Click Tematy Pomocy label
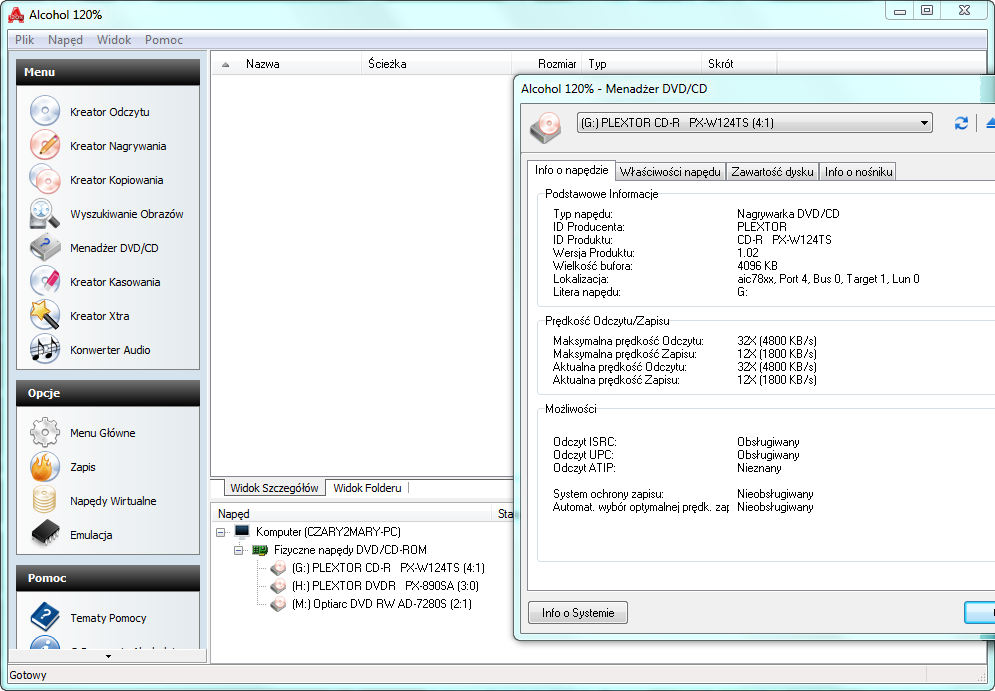 tap(109, 617)
